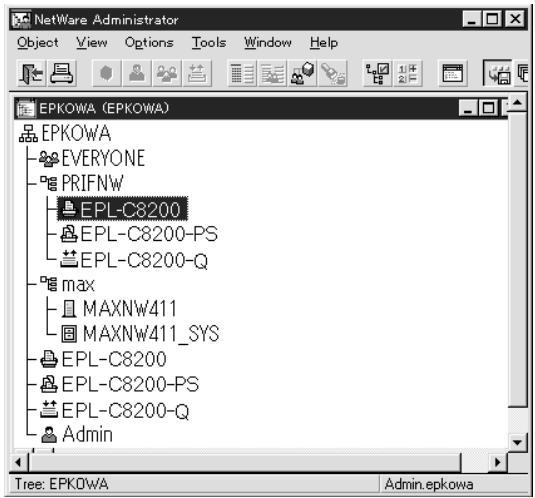The height and width of the screenshot is (498, 535).
Task: Open the View menu
Action: pos(92,43)
